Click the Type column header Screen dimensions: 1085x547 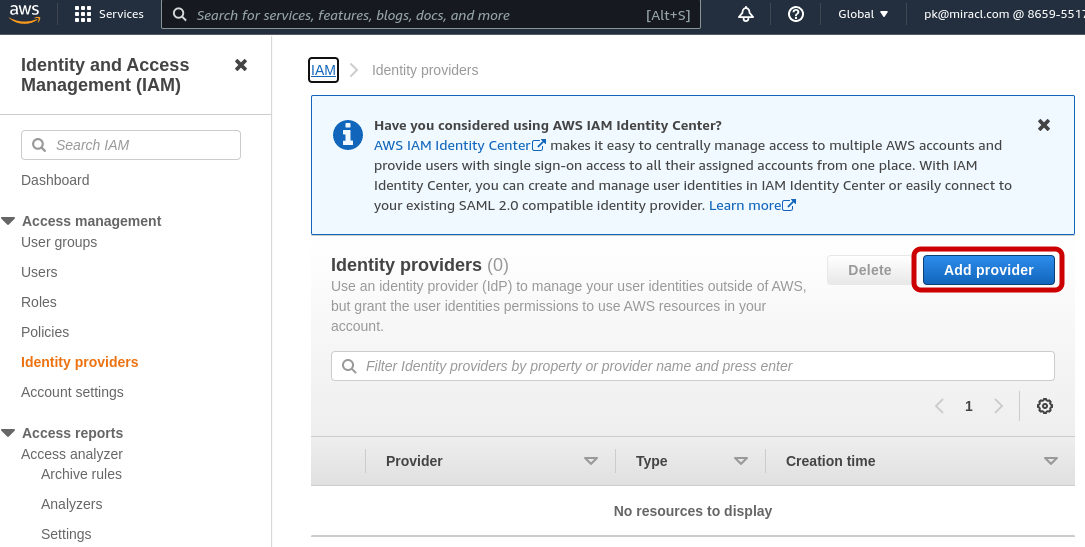651,461
